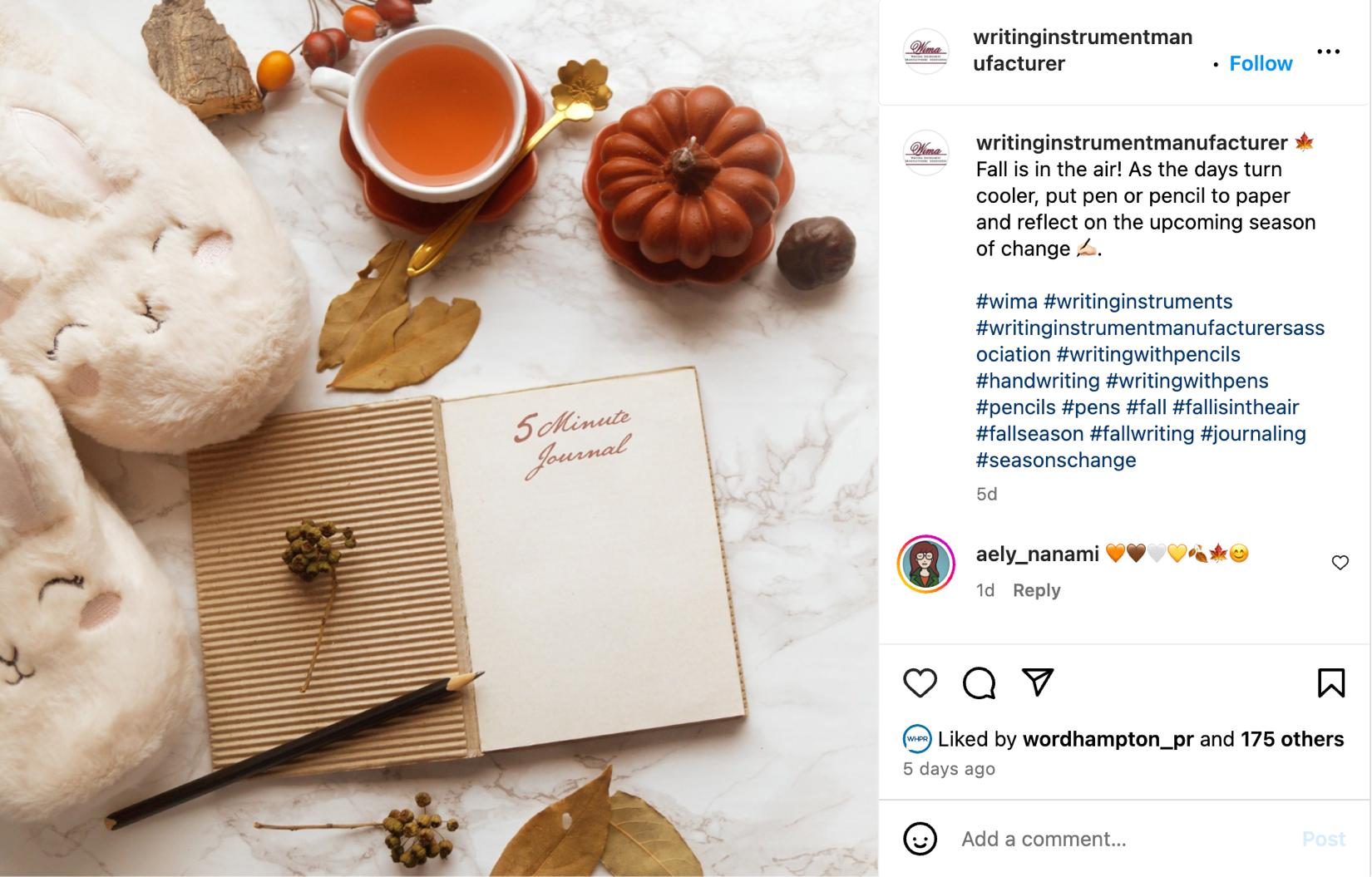Open the three-dot more options menu
The width and height of the screenshot is (1372, 877).
tap(1329, 52)
